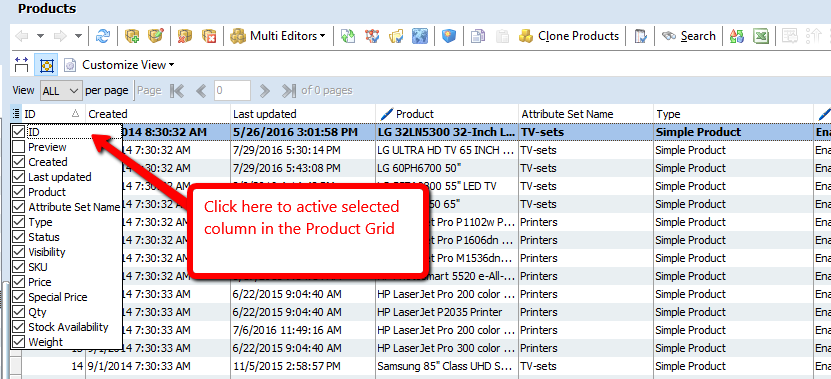
Task: Open the Customize View dropdown
Action: tap(119, 65)
